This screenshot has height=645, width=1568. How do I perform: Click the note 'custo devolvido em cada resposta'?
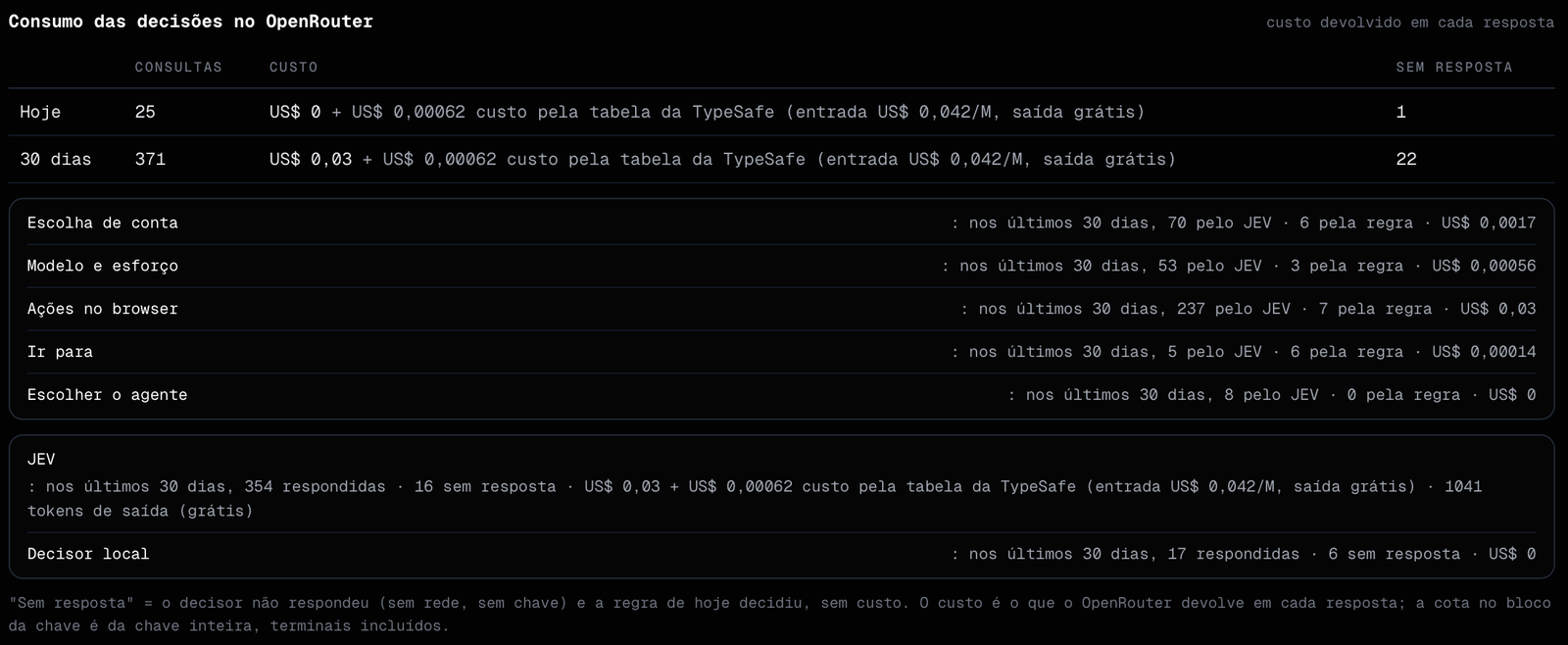(x=1410, y=23)
